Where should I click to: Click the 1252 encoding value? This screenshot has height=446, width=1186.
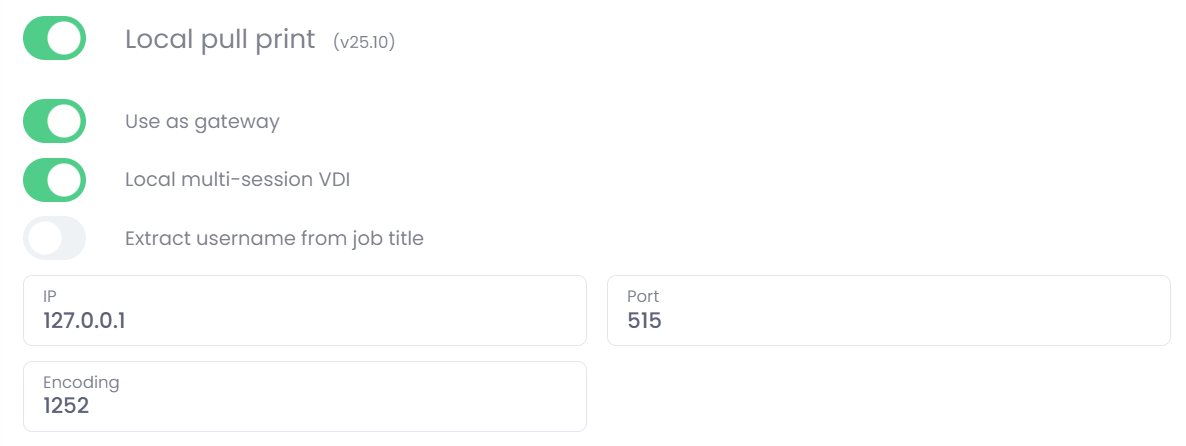click(x=66, y=407)
